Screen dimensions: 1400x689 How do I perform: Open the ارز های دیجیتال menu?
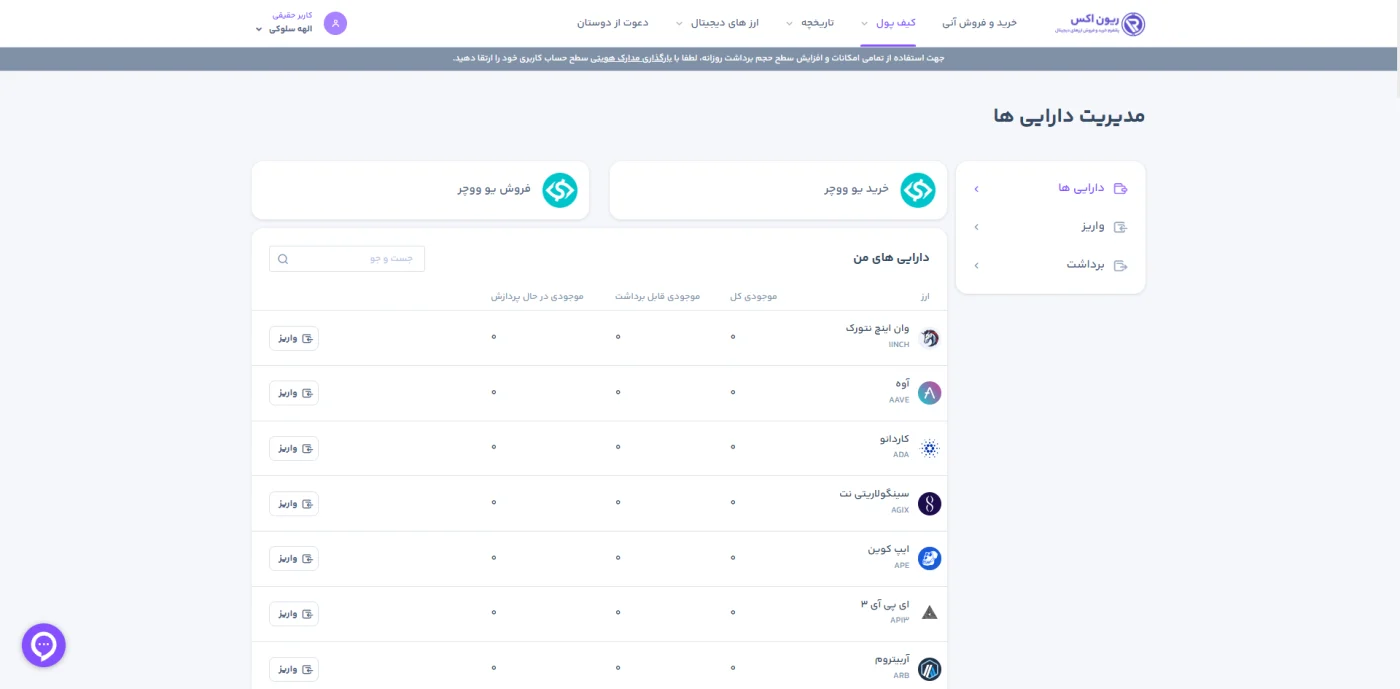[725, 22]
